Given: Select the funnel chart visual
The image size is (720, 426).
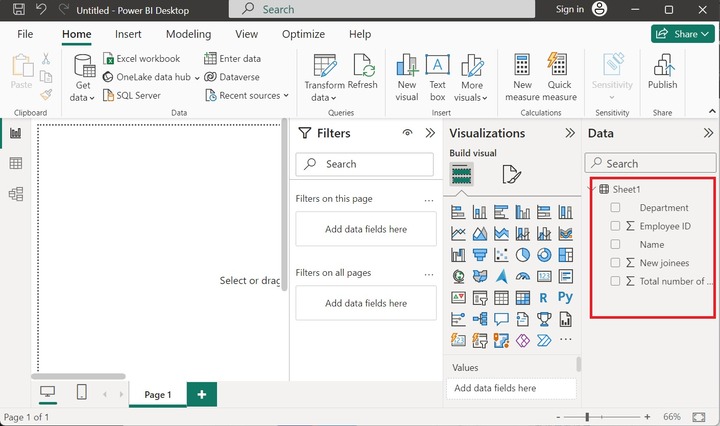Looking at the screenshot, I should 479,255.
